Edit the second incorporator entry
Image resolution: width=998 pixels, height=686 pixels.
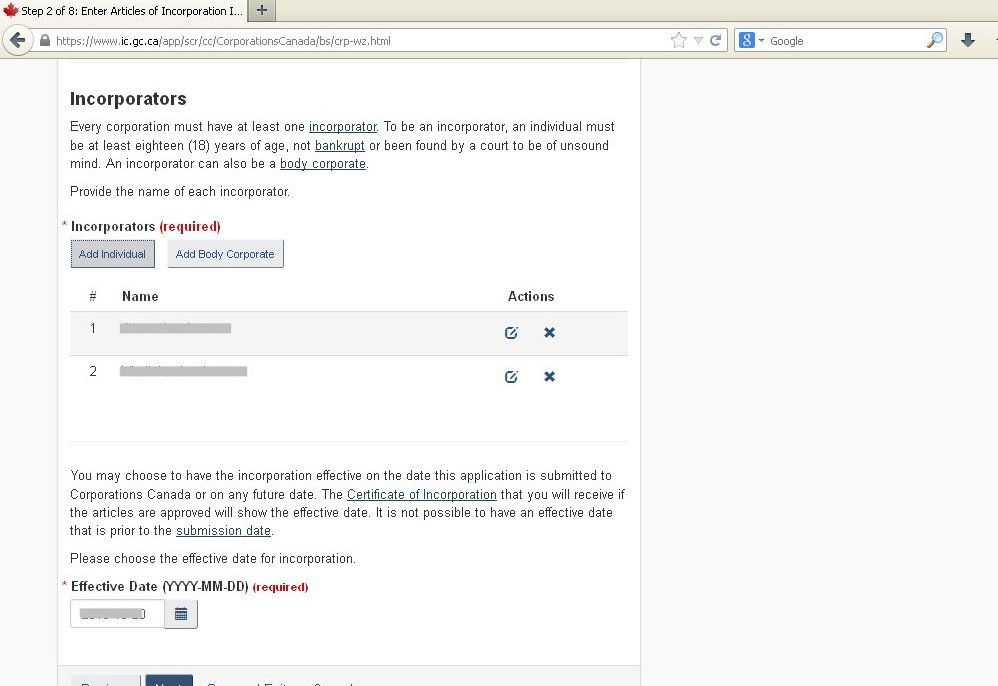[511, 377]
